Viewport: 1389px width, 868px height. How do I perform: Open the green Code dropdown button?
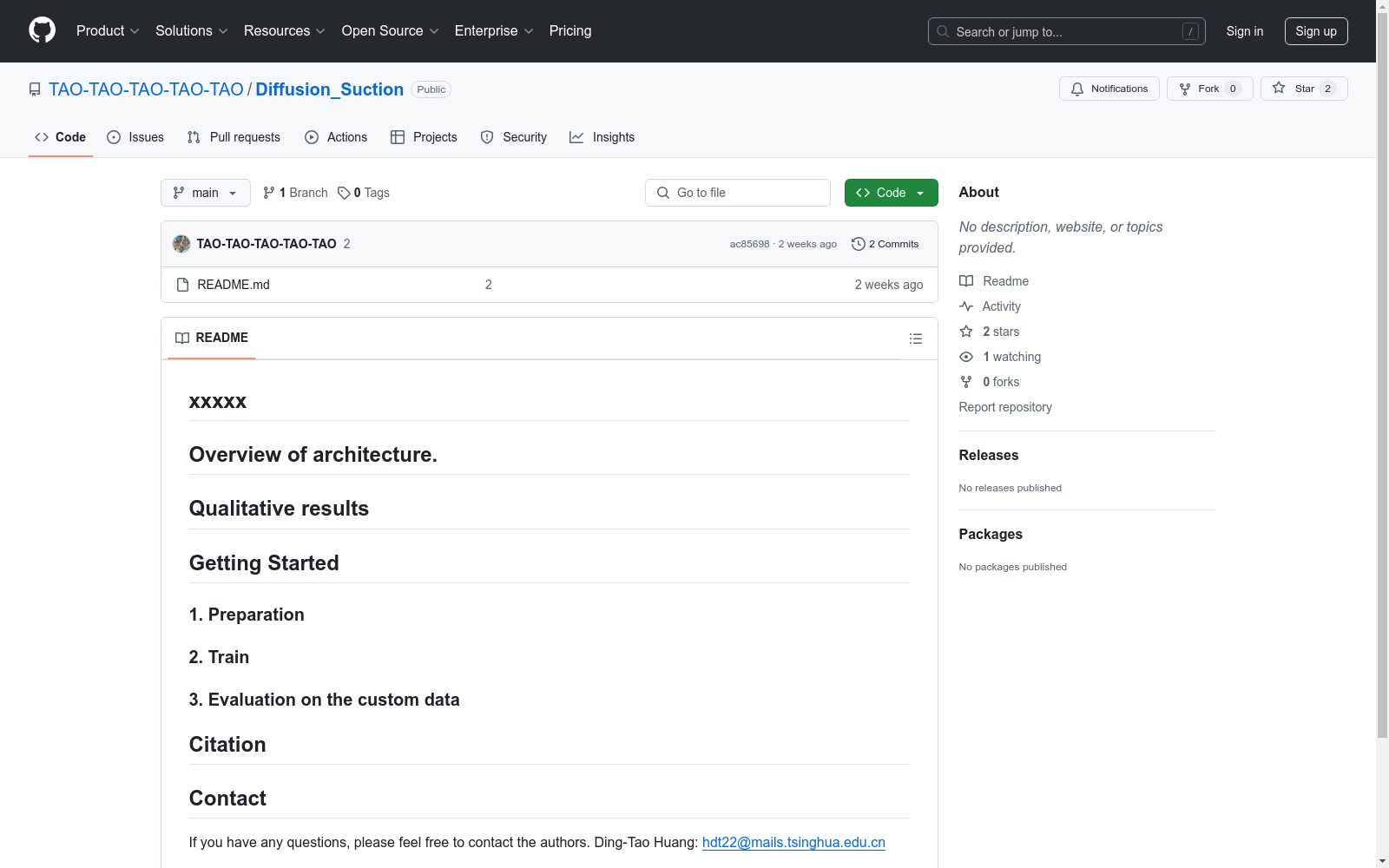(x=892, y=193)
